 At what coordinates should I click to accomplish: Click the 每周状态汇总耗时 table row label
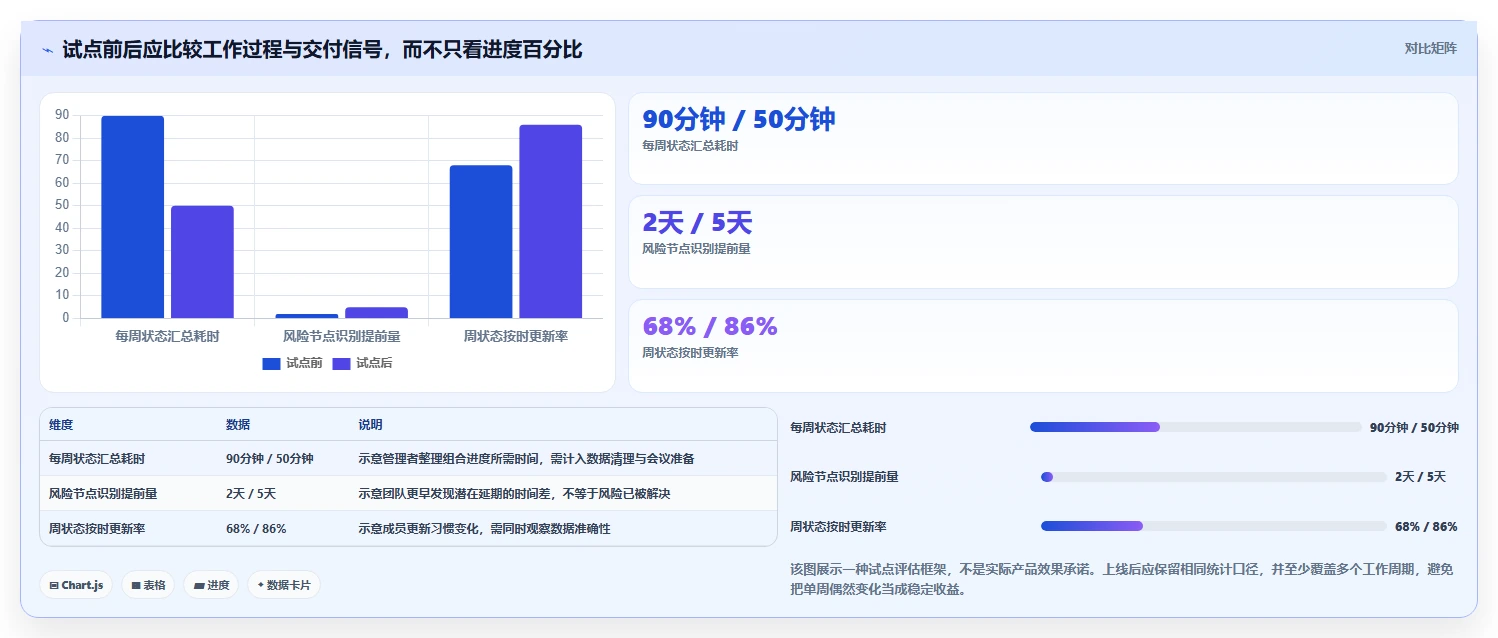tap(97, 459)
